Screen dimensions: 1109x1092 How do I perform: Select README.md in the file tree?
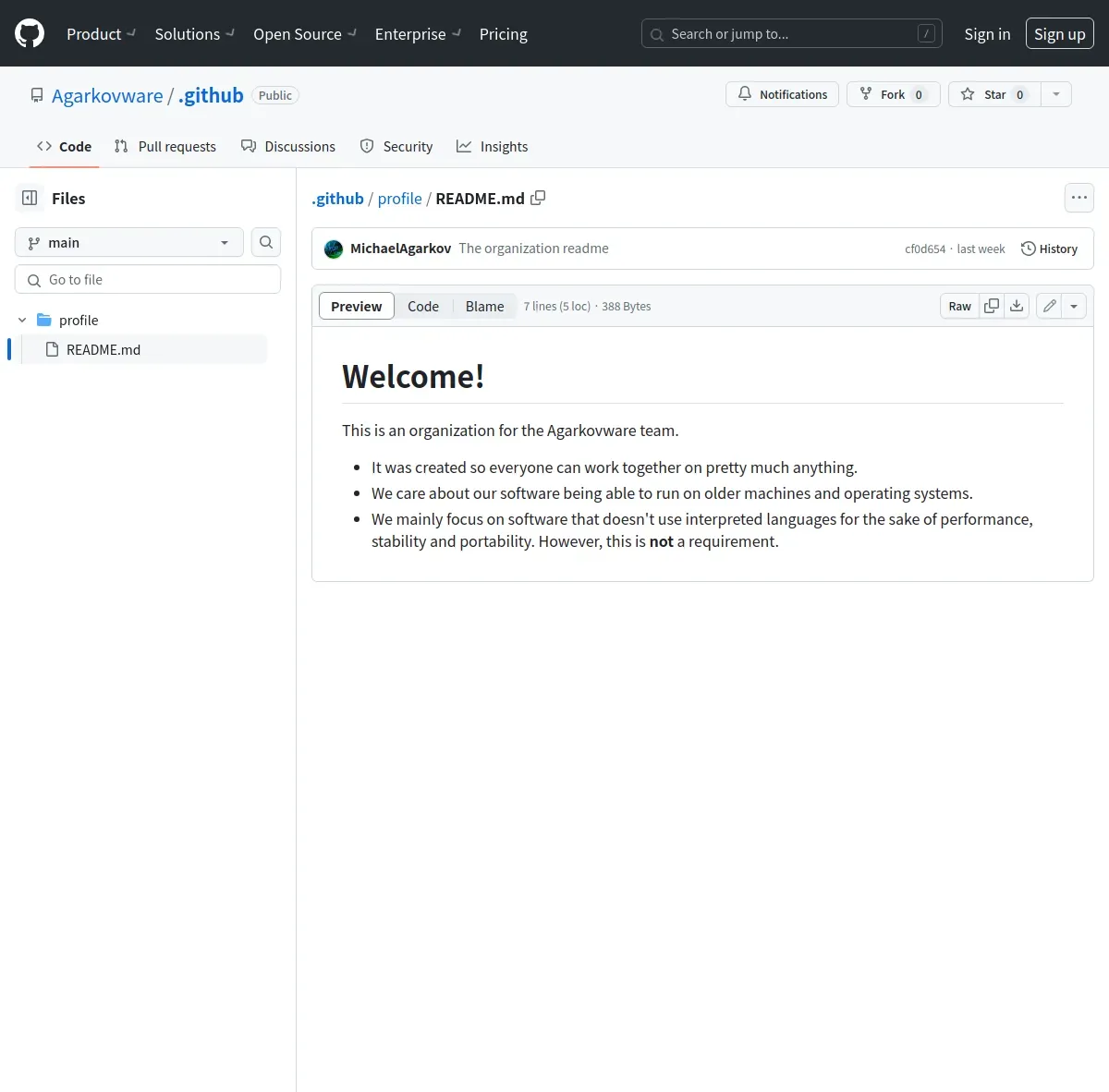144,349
